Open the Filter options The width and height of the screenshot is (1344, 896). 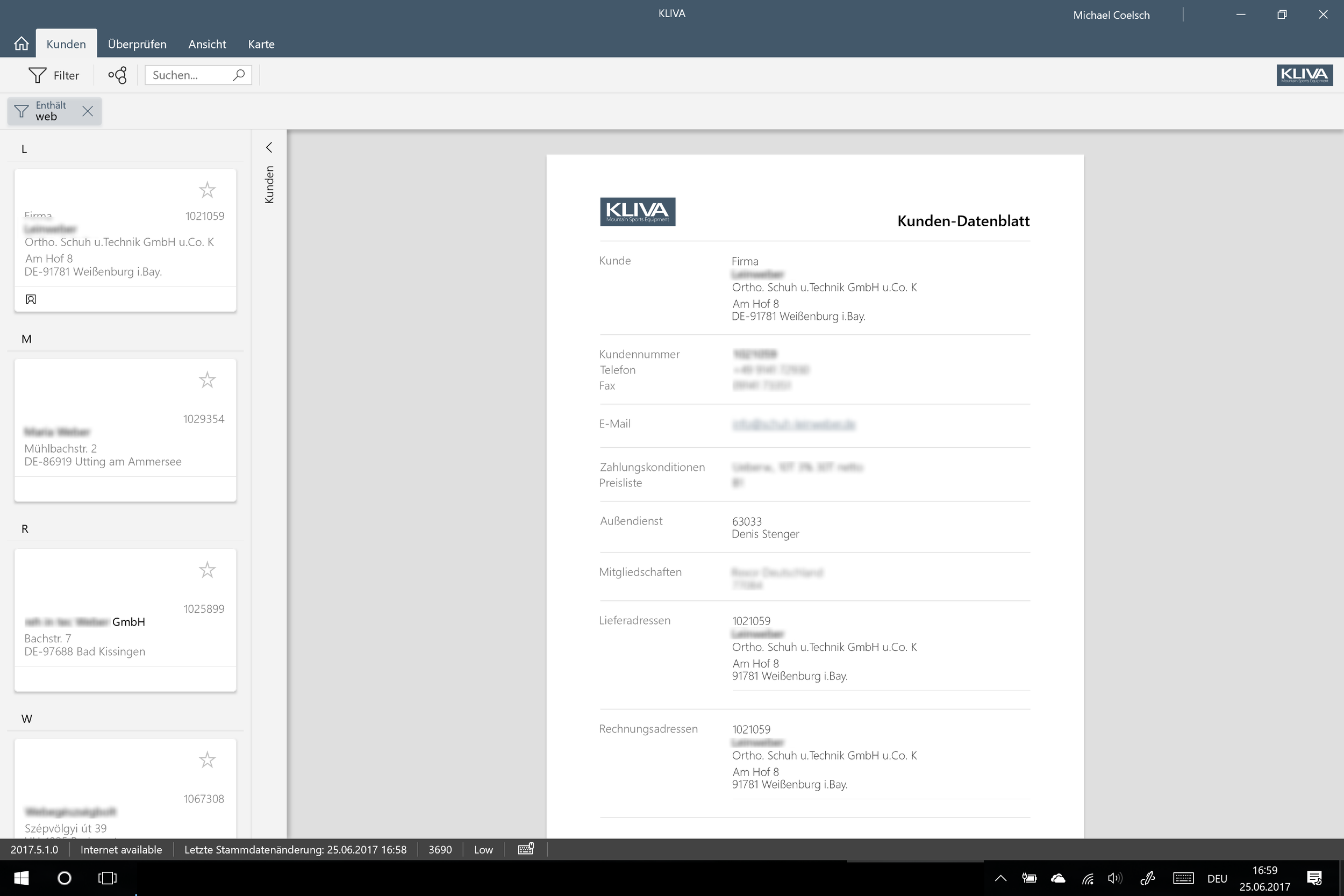[54, 75]
